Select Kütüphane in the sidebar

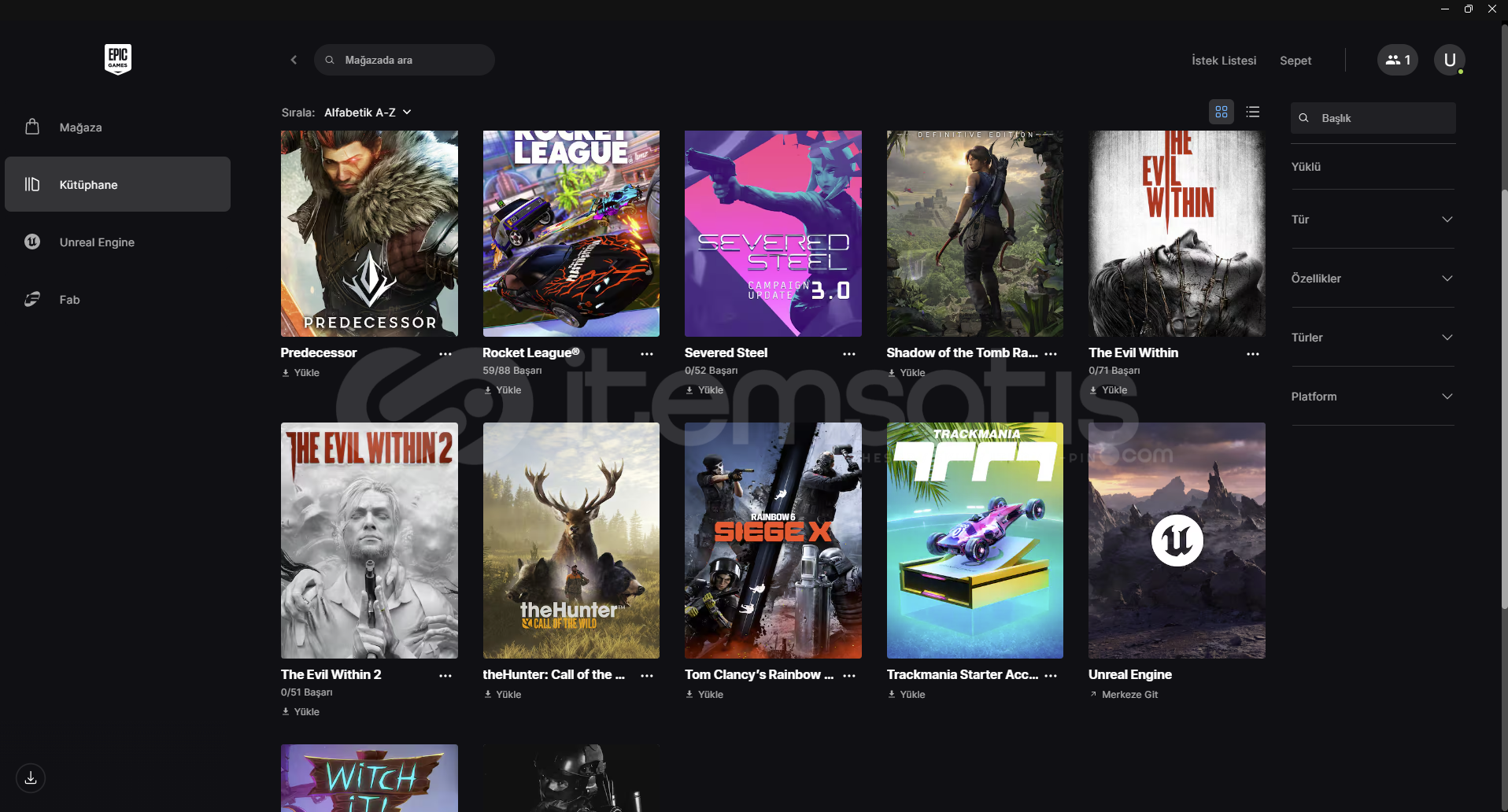tap(118, 184)
